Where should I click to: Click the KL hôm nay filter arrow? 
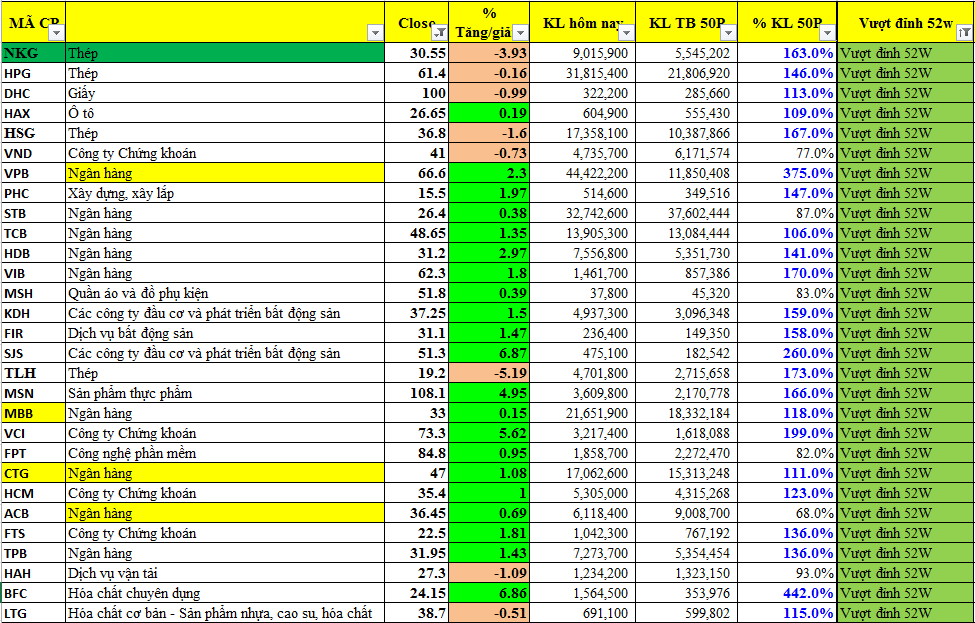point(624,33)
